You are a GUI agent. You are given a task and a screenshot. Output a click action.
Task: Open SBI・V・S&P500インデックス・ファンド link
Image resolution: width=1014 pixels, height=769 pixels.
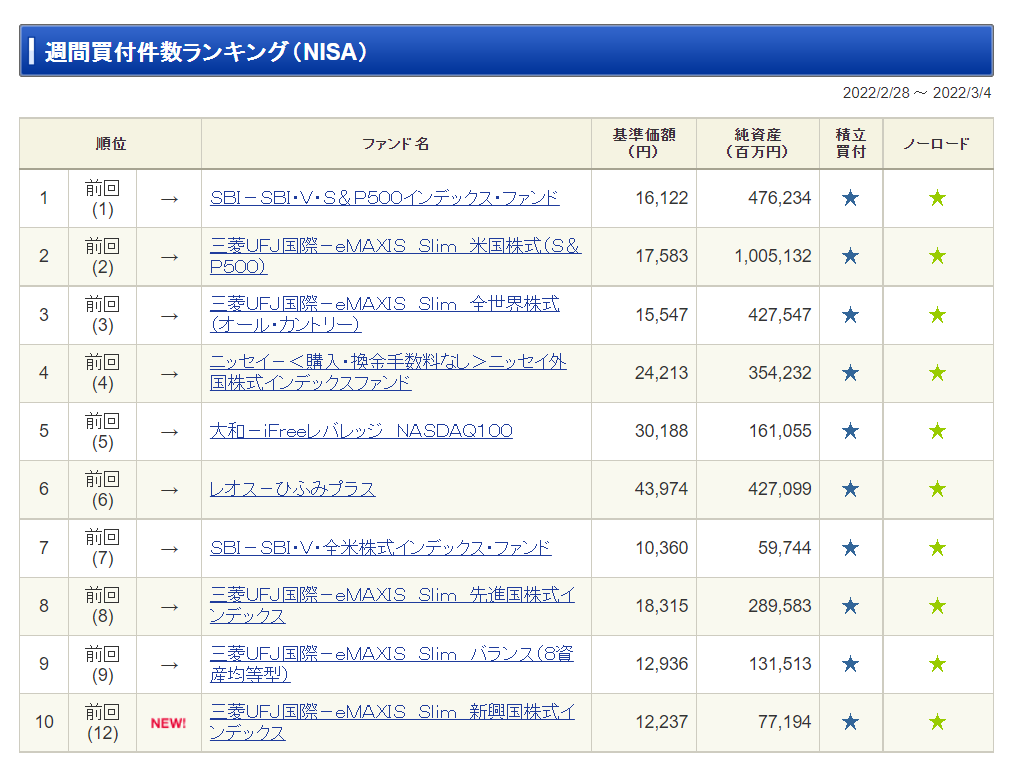384,198
